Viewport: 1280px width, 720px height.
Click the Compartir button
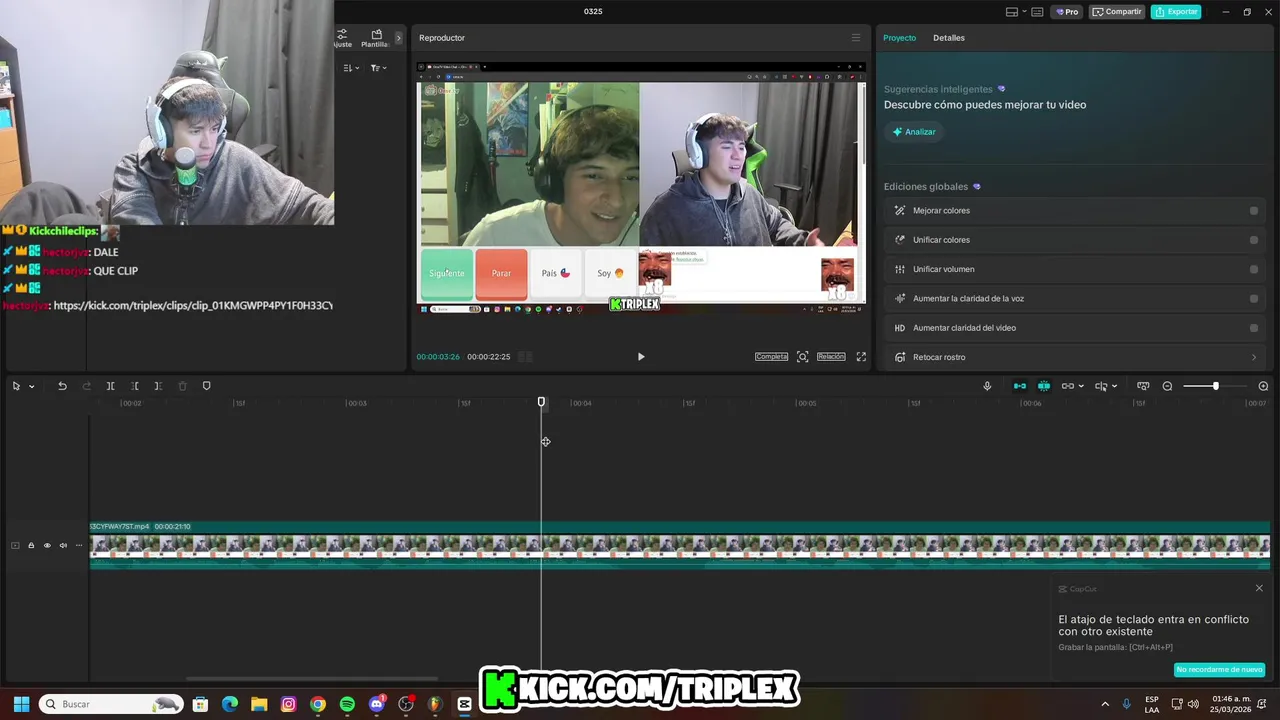coord(1117,12)
